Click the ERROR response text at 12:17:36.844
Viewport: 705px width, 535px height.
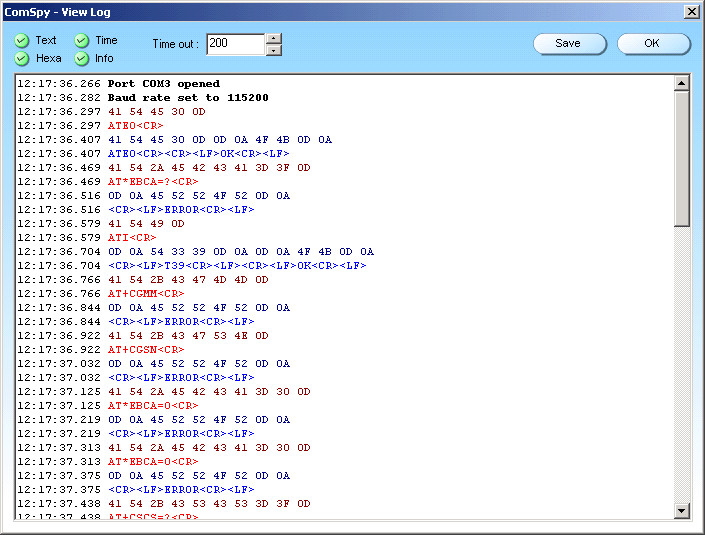181,321
